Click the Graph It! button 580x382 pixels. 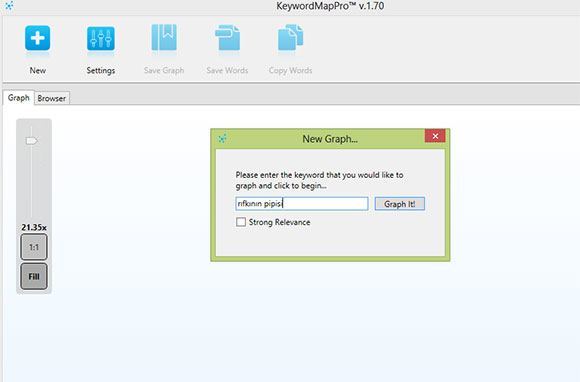coord(399,204)
